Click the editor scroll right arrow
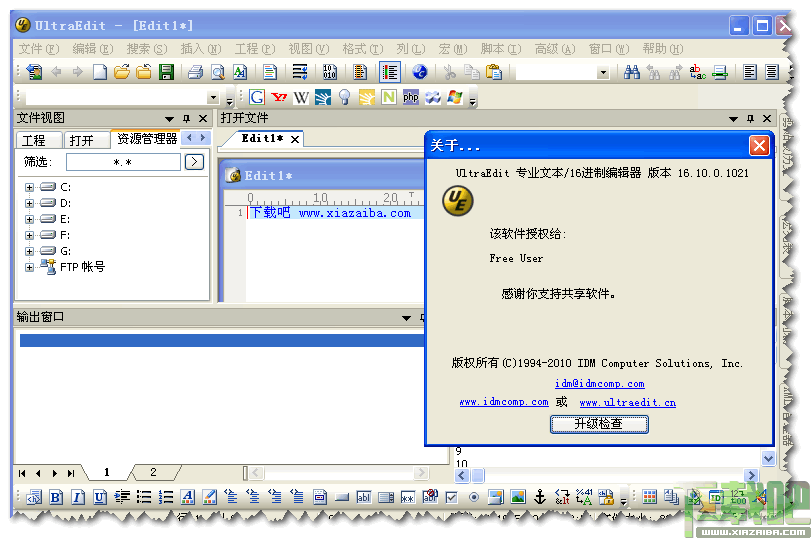 coord(751,475)
